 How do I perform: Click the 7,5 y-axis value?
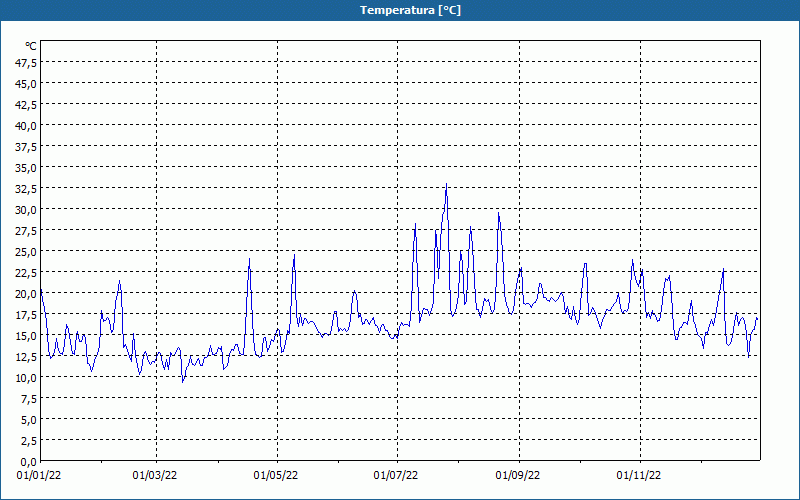click(29, 399)
